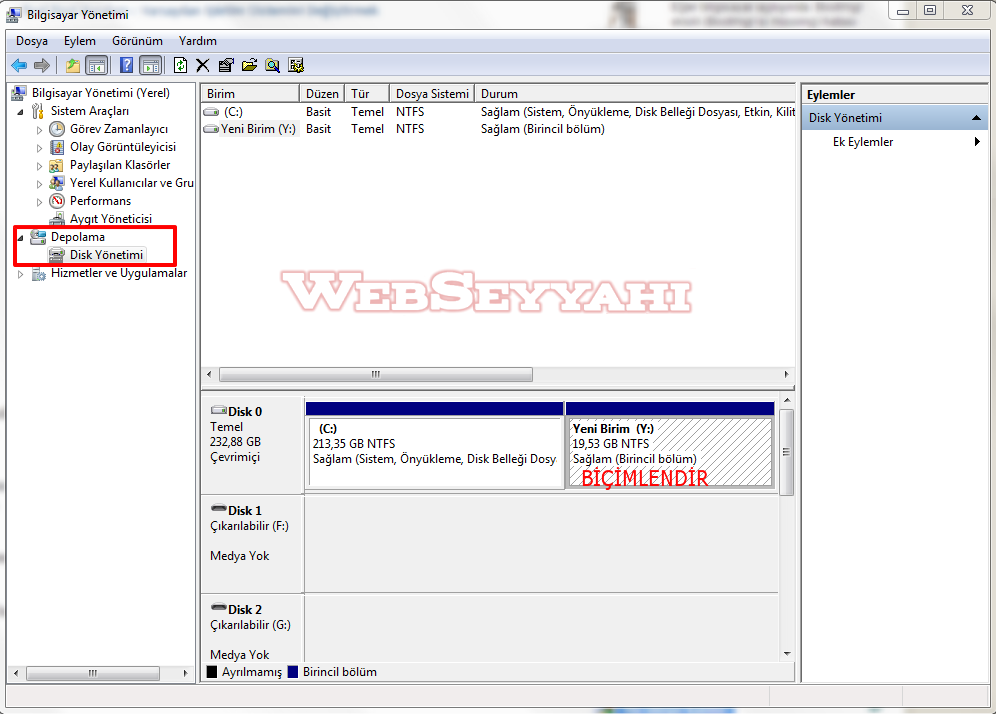Screen dimensions: 996x714
Task: Click the tree pane horizontal scrollbar thumb
Action: [93, 673]
